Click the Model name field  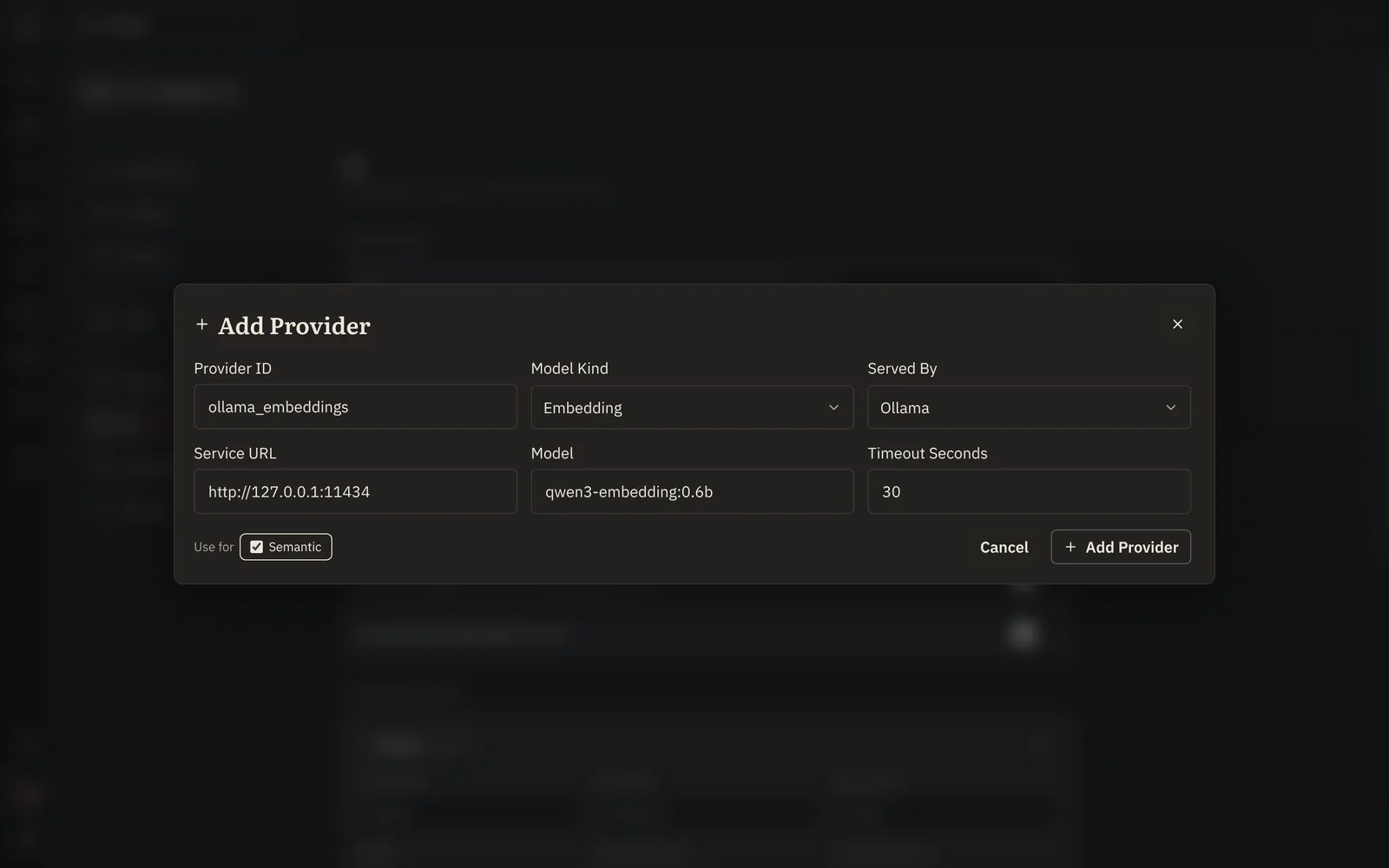coord(692,491)
